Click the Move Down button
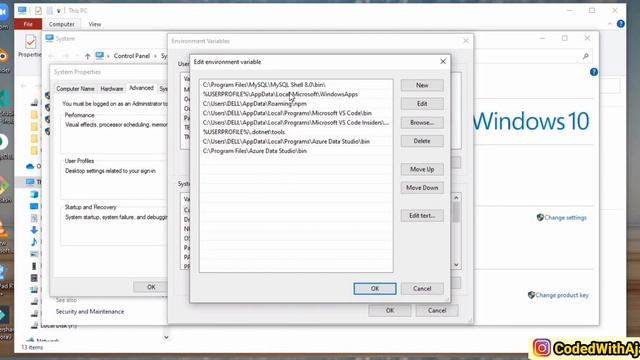 pyautogui.click(x=422, y=188)
